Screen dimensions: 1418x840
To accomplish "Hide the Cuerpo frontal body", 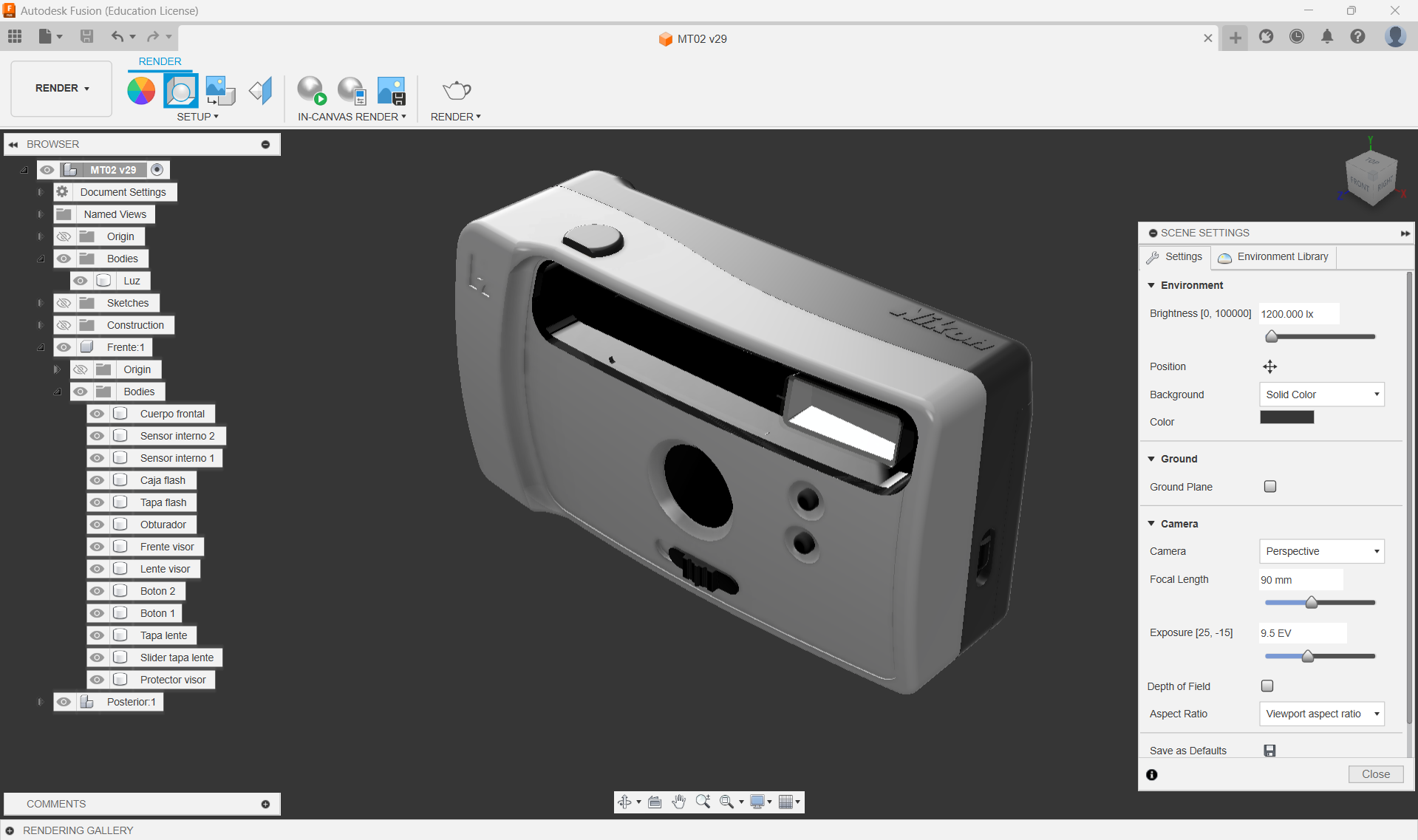I will click(97, 414).
